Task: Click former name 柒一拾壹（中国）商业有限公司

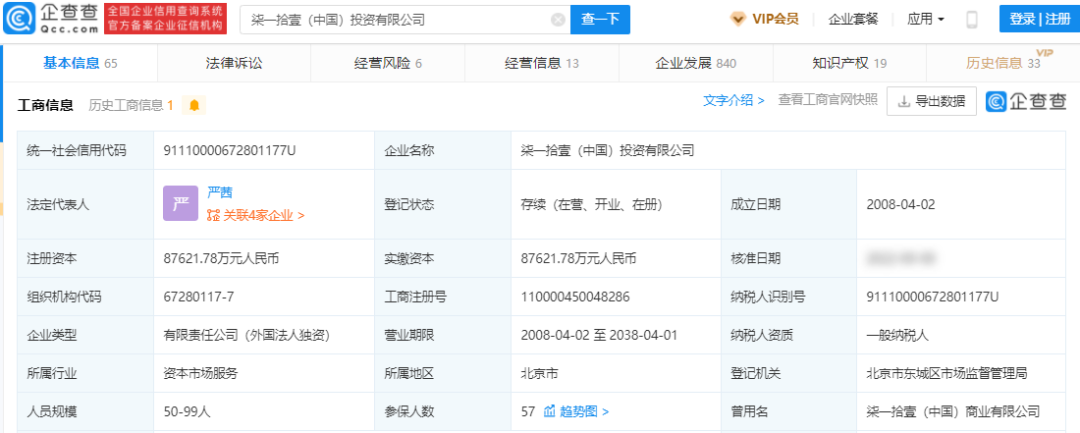Action: click(x=953, y=412)
